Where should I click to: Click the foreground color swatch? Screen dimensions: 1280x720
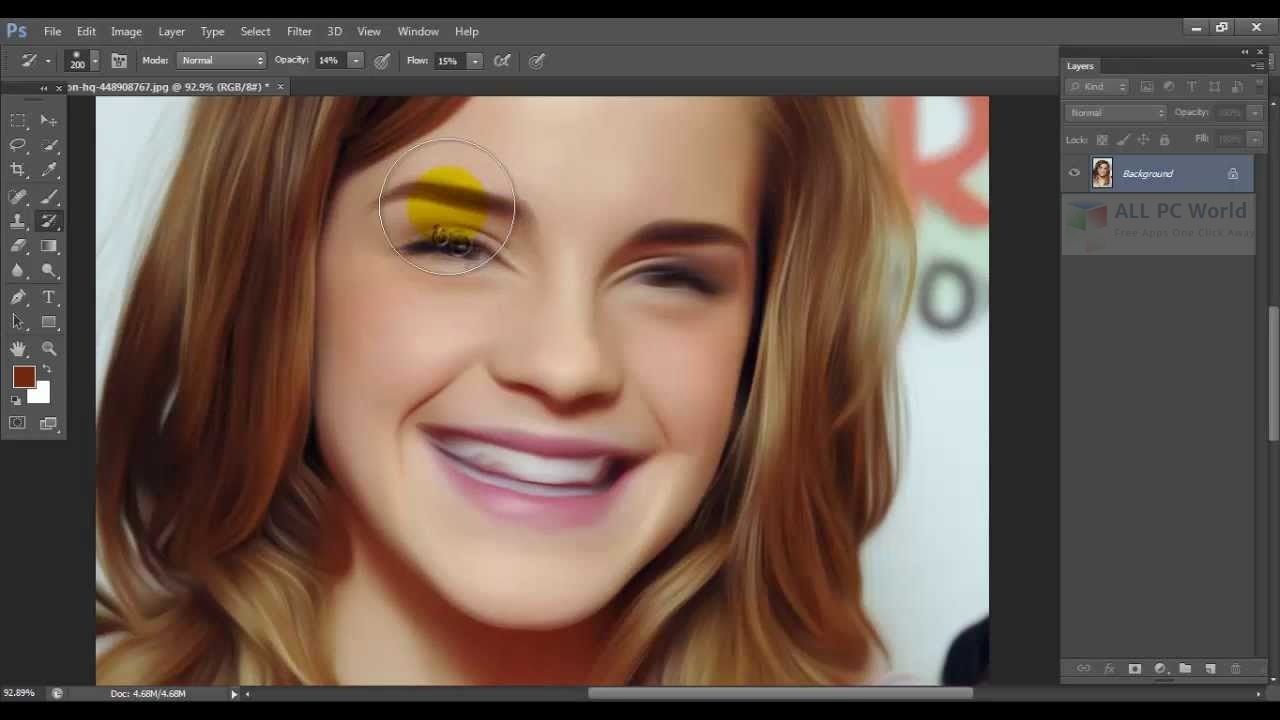click(x=23, y=377)
